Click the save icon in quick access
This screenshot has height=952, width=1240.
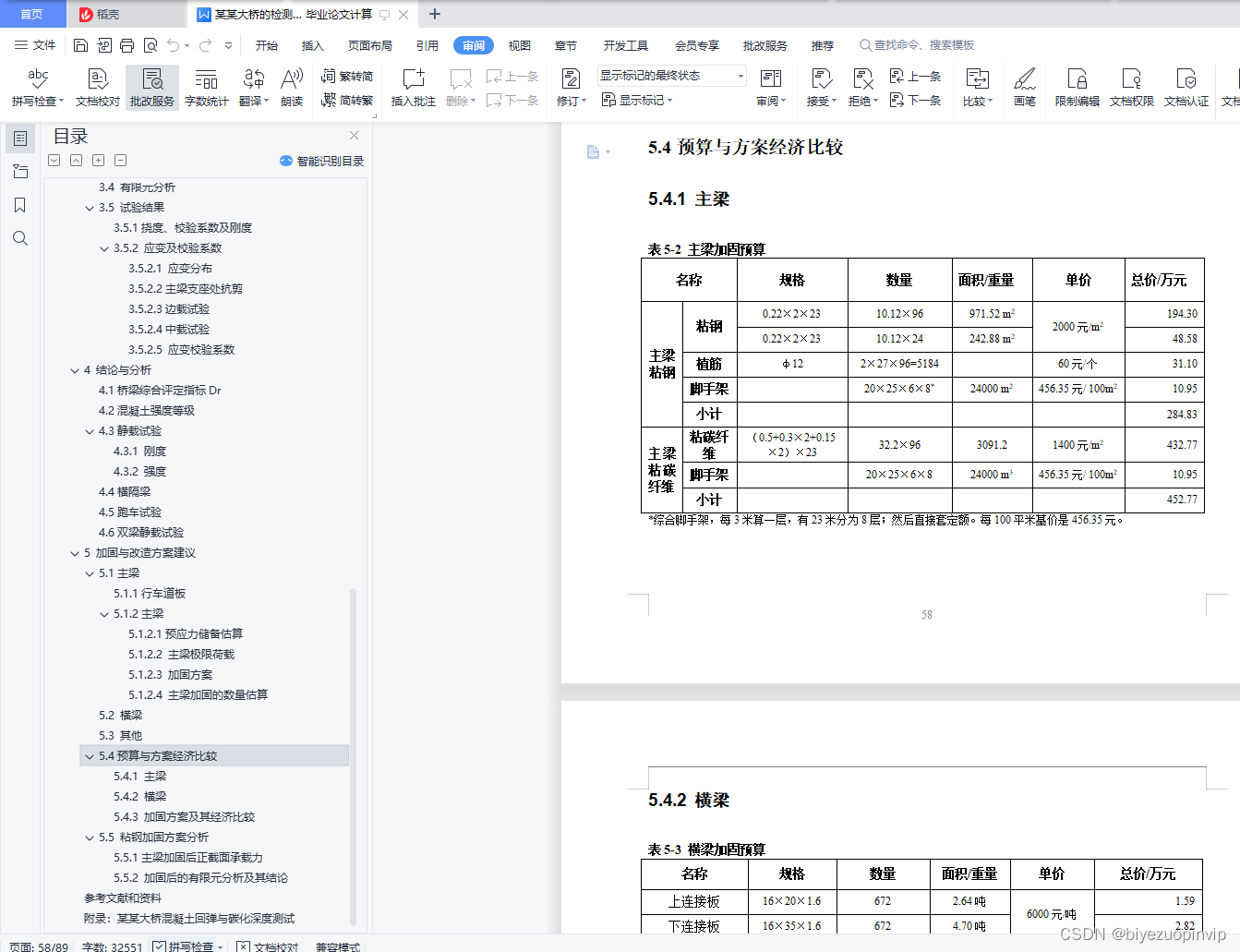pos(80,45)
